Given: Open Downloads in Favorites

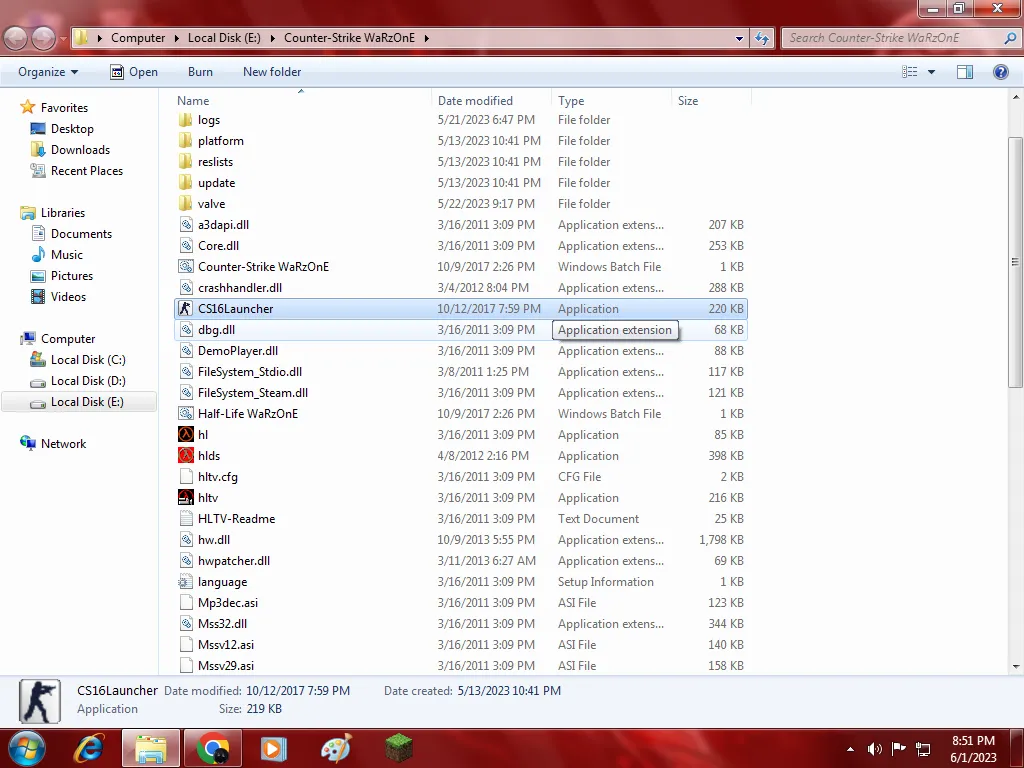Looking at the screenshot, I should [x=80, y=150].
